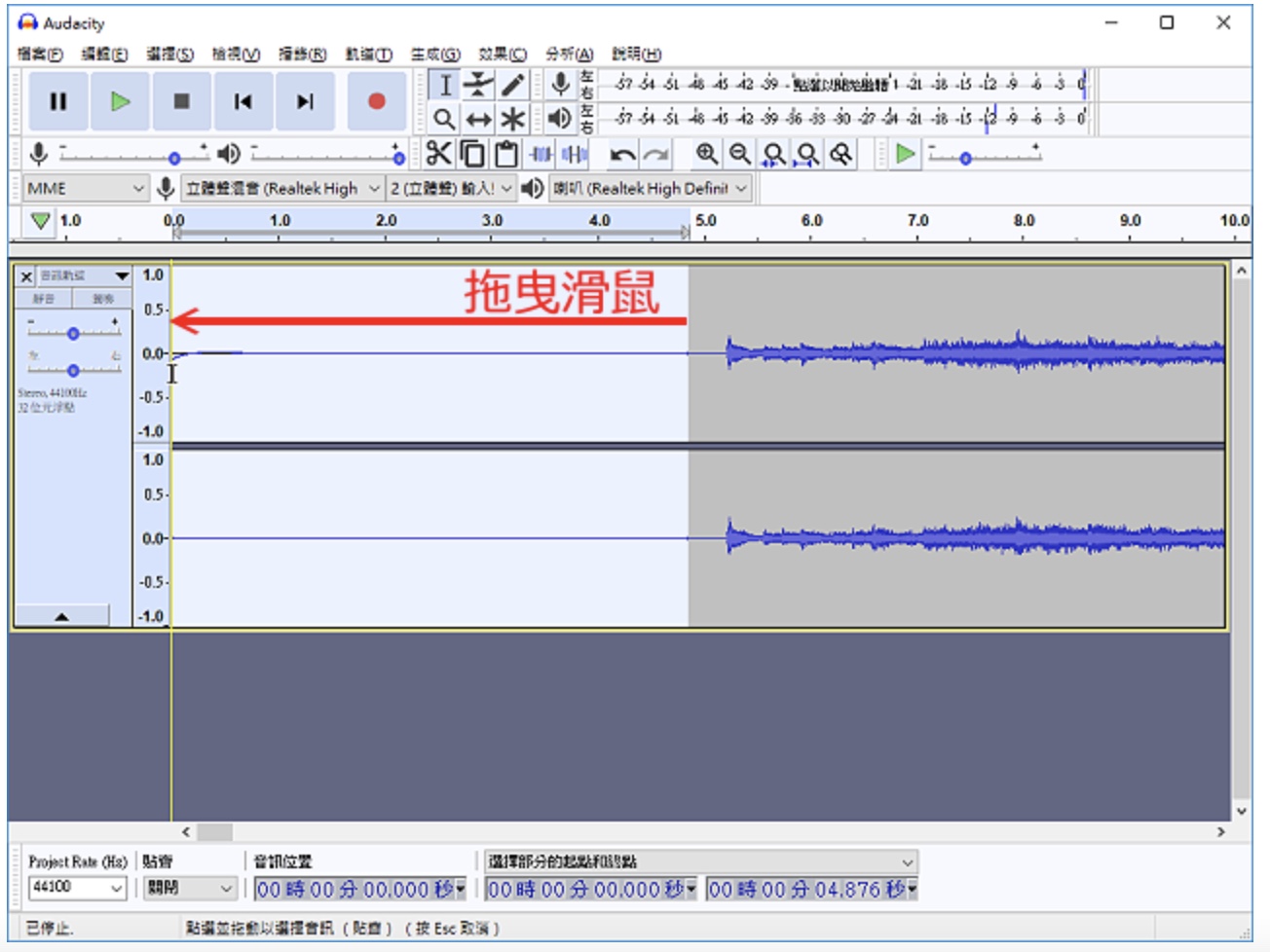Open the snap-to 關閉 dropdown
This screenshot has height=952, width=1270.
coord(190,888)
